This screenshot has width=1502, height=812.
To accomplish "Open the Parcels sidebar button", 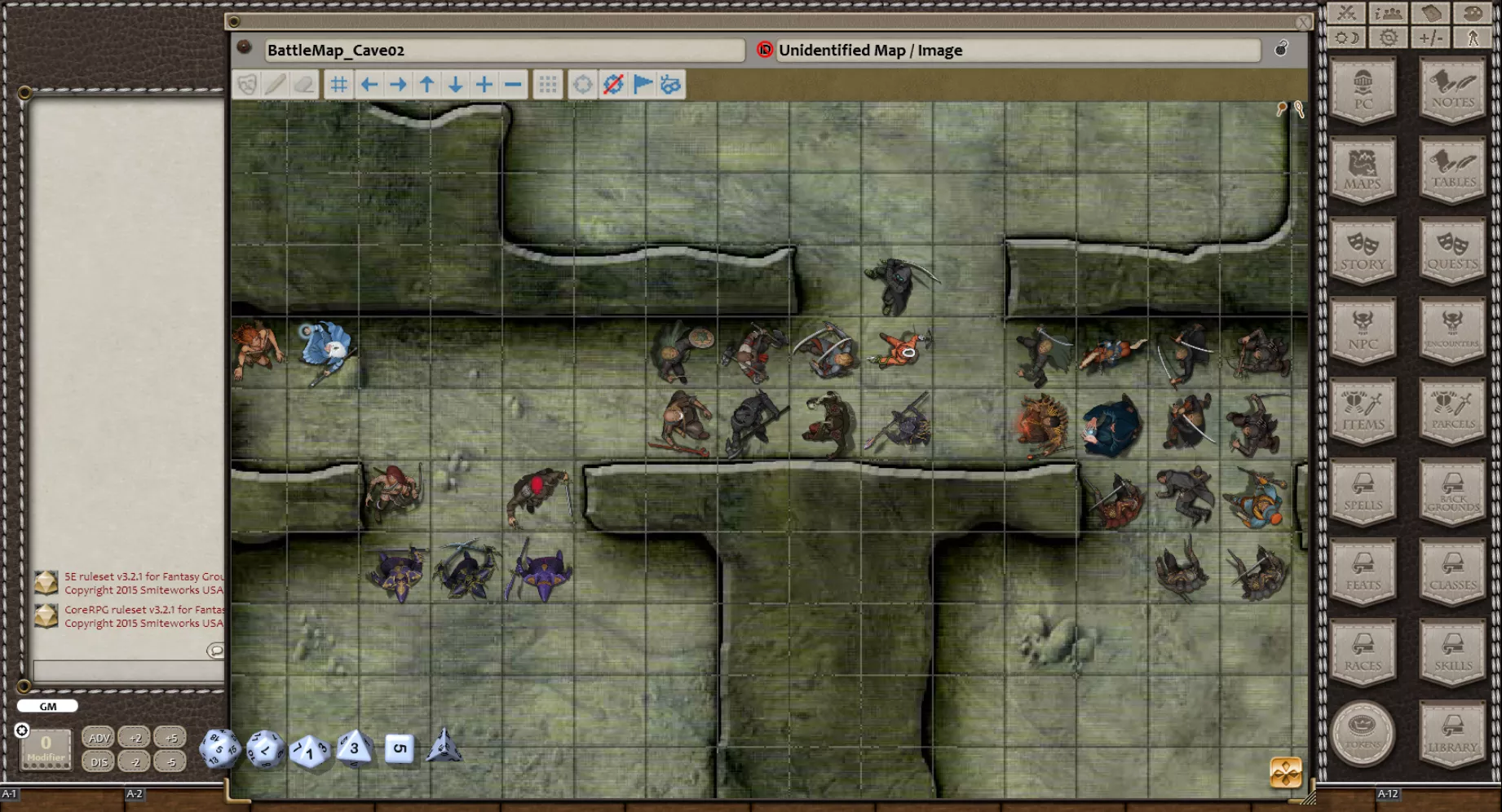I will pos(1452,412).
